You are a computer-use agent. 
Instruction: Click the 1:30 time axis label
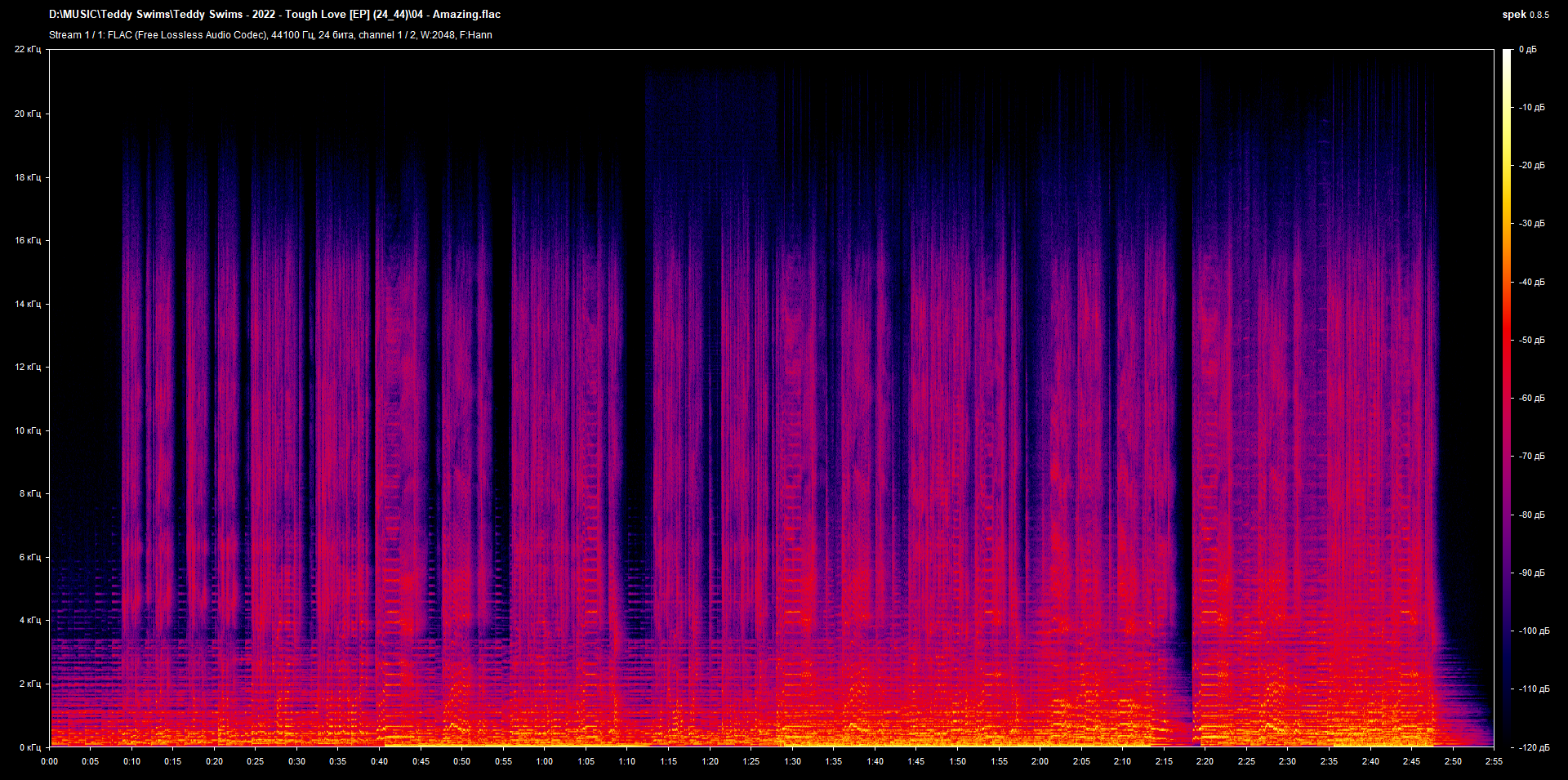[x=793, y=761]
